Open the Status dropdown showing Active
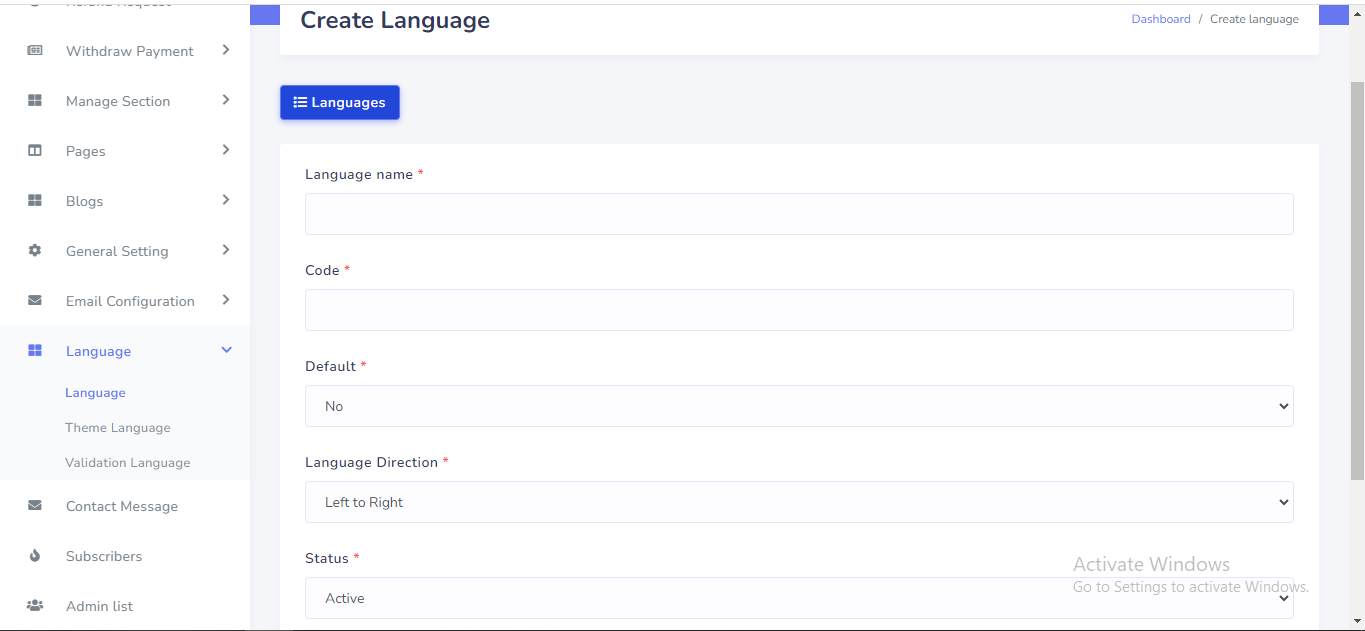The image size is (1365, 631). coord(798,598)
